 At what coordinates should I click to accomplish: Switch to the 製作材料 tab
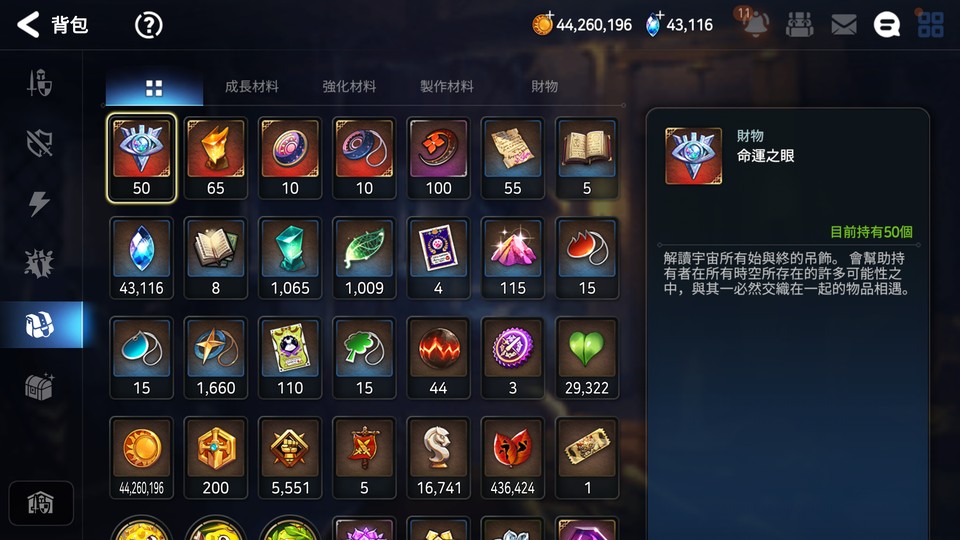pos(446,86)
